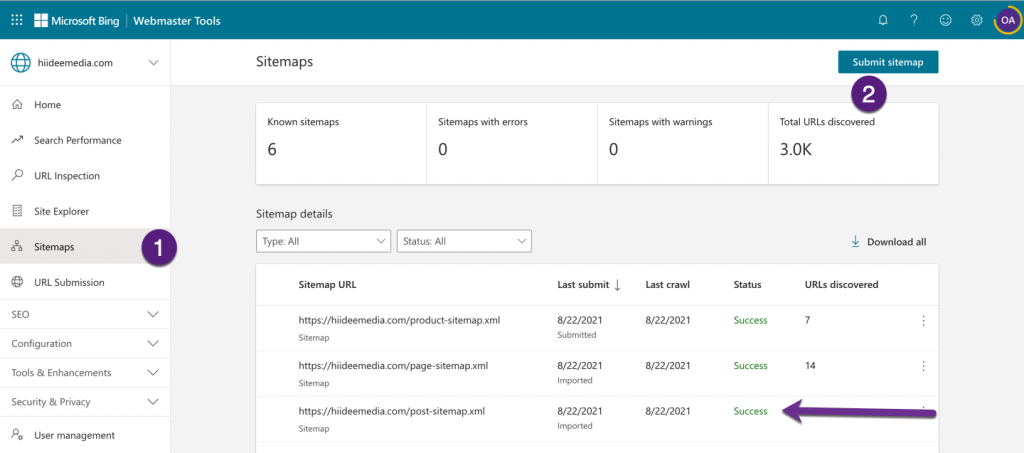1024x453 pixels.
Task: Open the hiideemedia.com site selector
Action: tap(85, 63)
